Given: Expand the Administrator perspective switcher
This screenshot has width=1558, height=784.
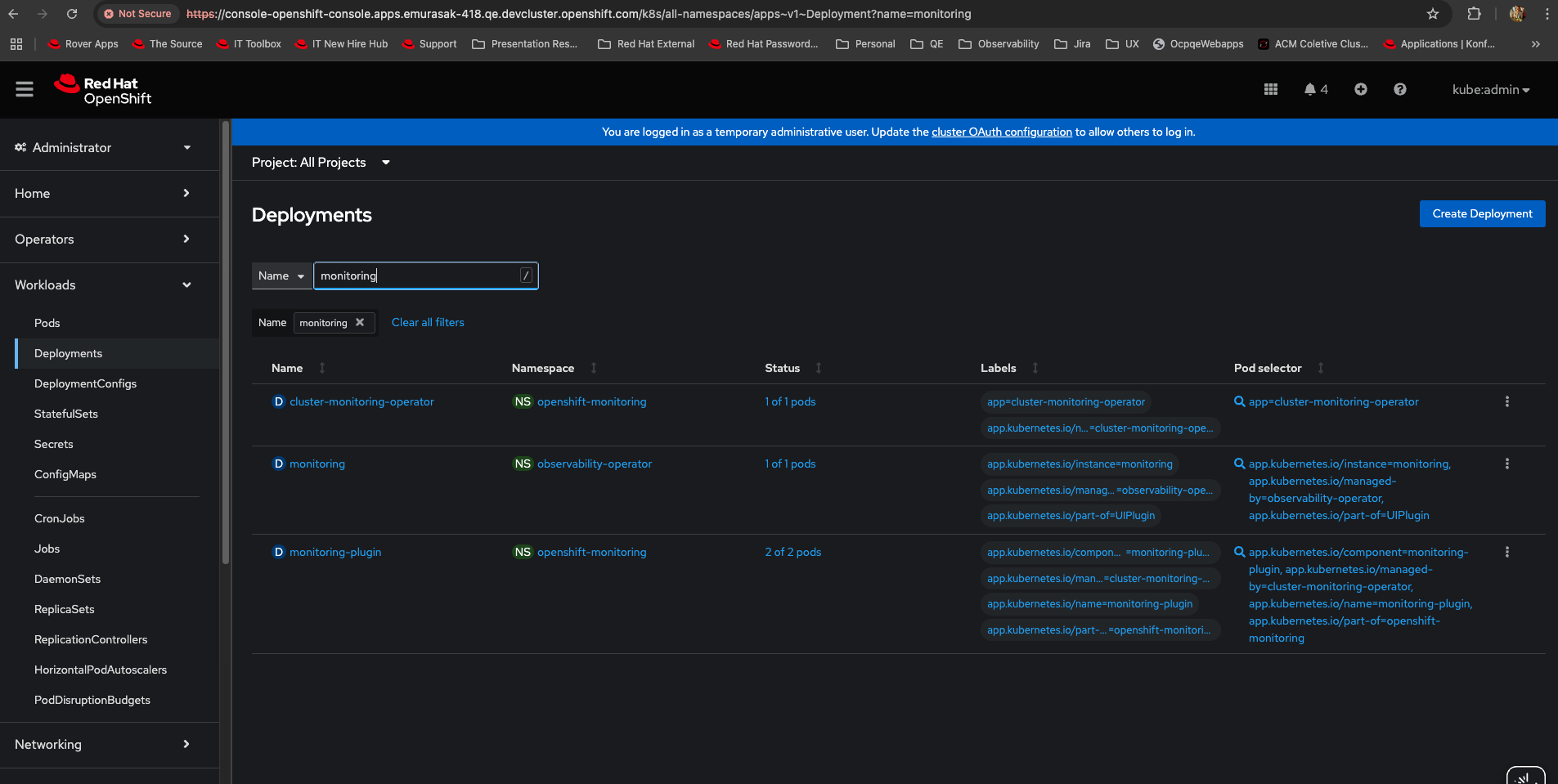Looking at the screenshot, I should (x=103, y=148).
